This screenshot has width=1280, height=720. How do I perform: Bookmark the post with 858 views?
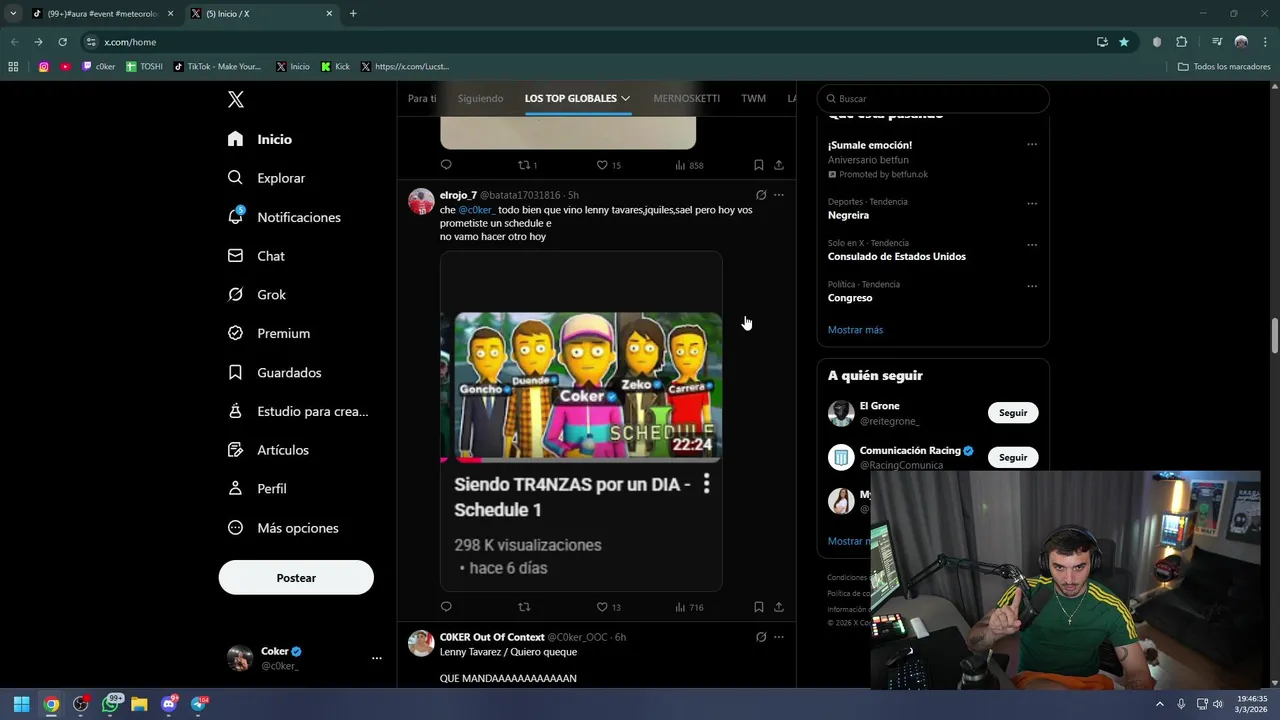[758, 165]
